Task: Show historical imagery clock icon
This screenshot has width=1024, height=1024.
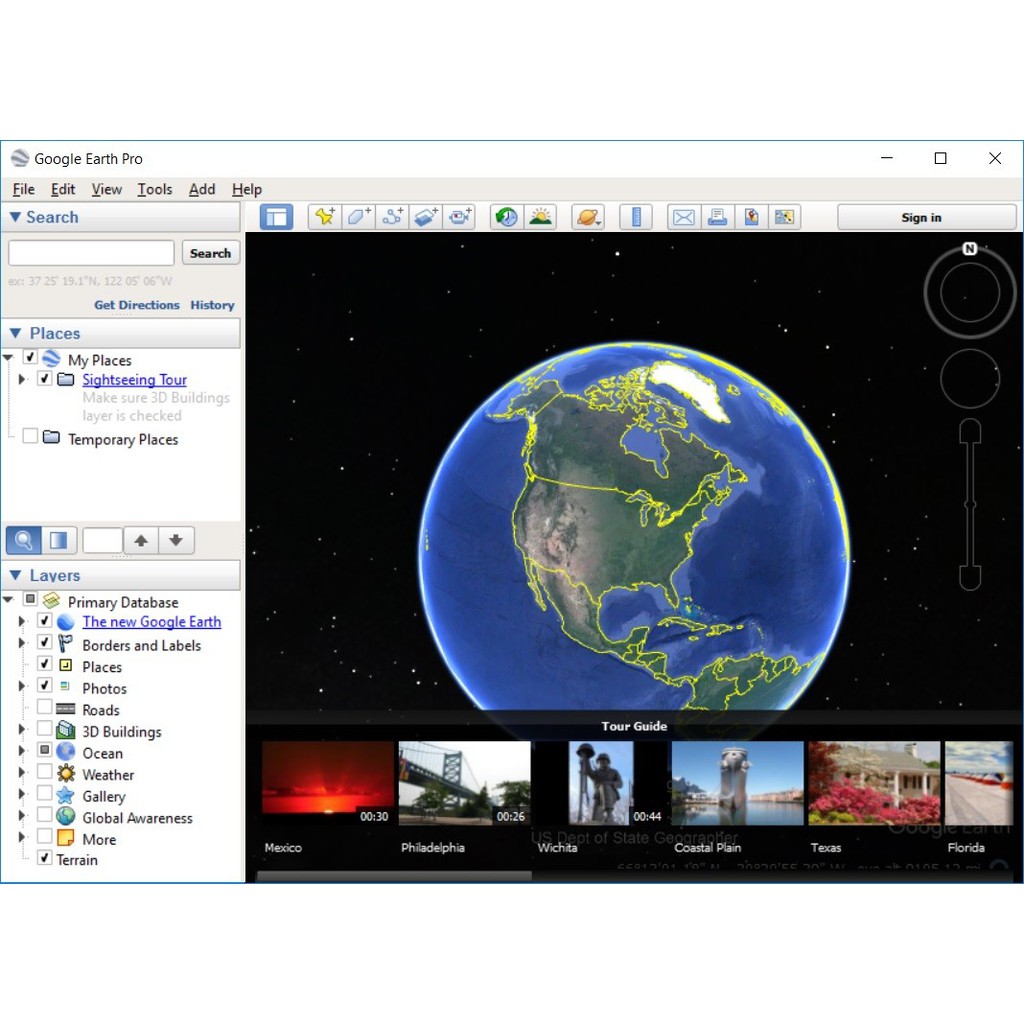Action: point(507,217)
